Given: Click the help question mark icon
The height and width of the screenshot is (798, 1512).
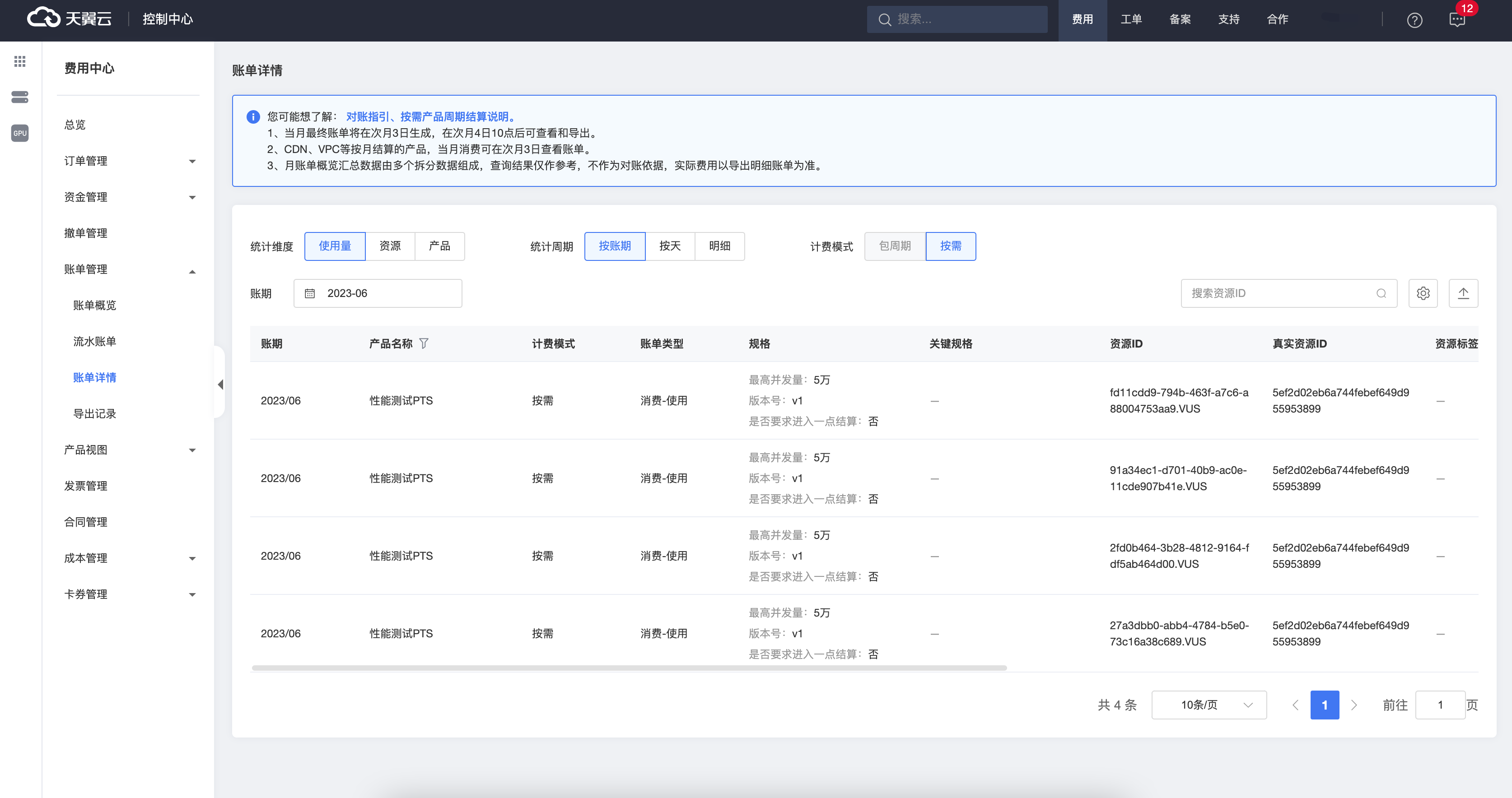Looking at the screenshot, I should point(1414,20).
